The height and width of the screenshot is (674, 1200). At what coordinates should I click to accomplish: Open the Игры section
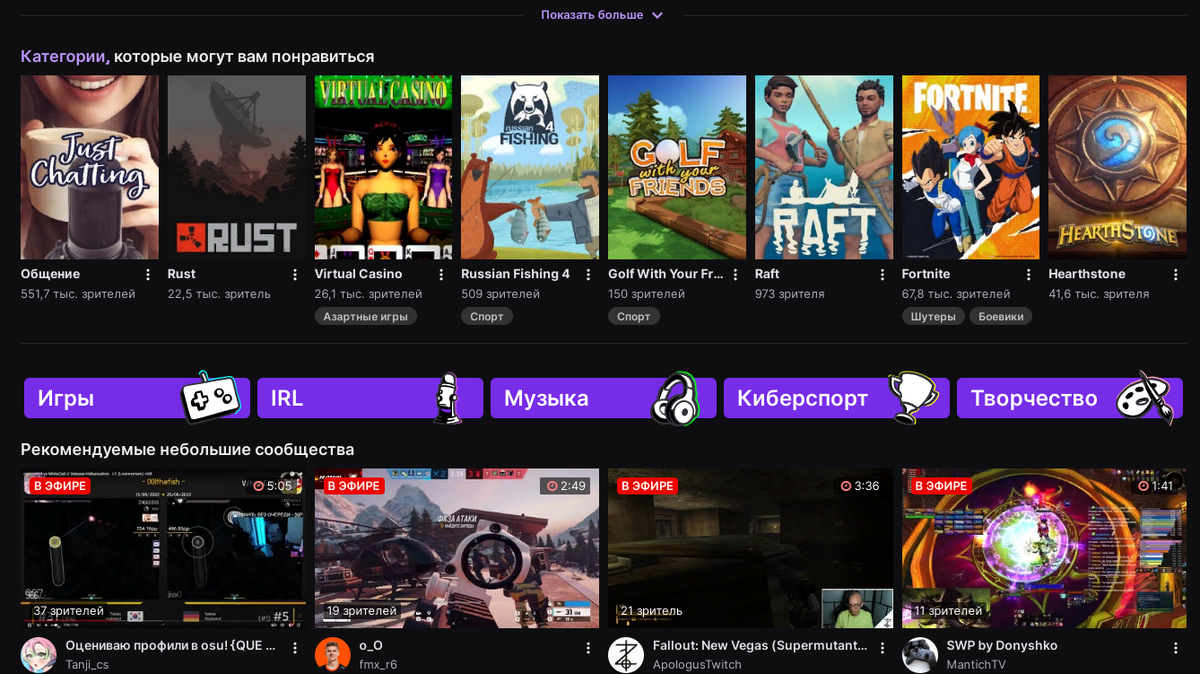pyautogui.click(x=136, y=398)
